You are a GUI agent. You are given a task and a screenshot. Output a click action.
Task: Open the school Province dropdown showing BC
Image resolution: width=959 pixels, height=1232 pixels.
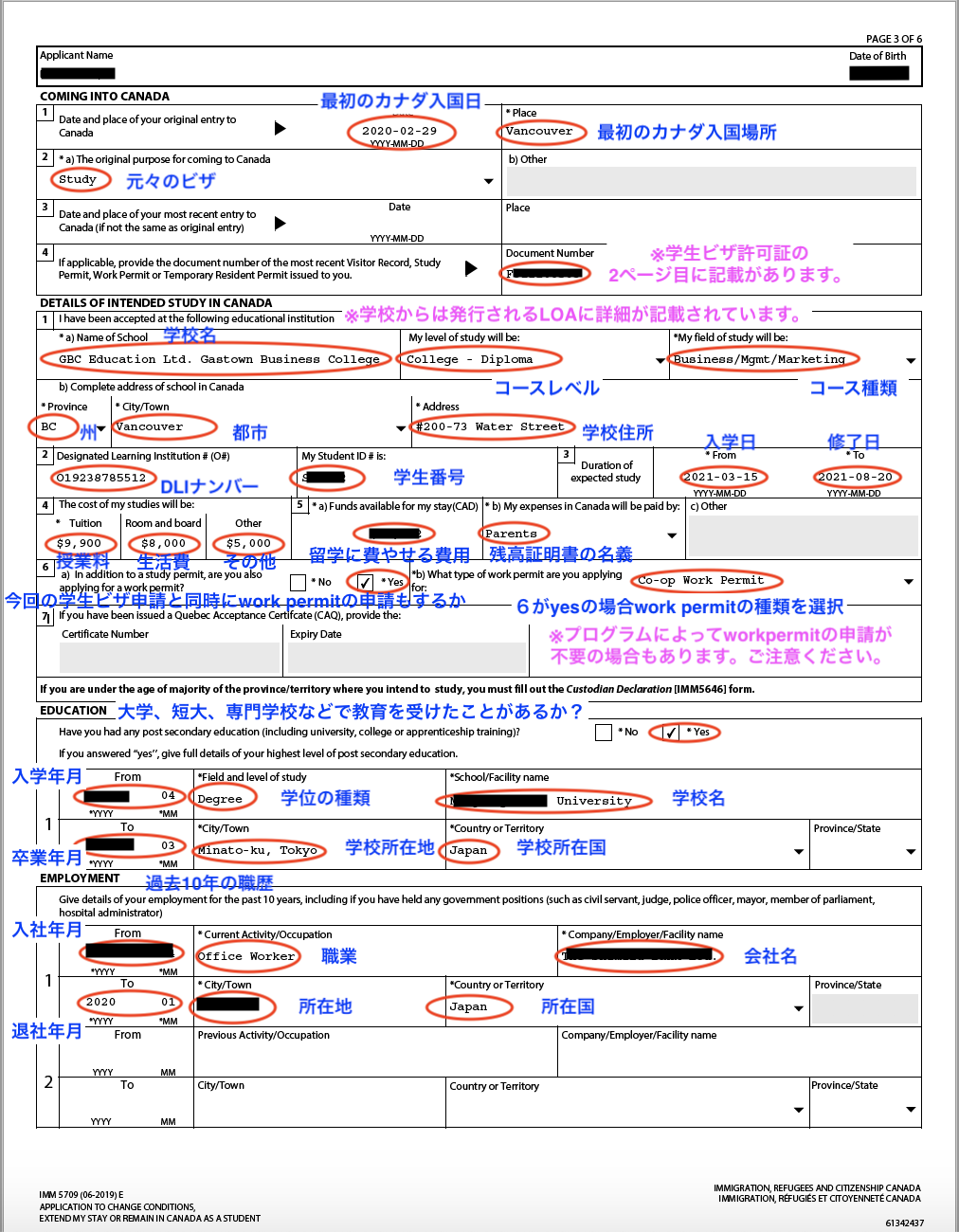[x=101, y=428]
